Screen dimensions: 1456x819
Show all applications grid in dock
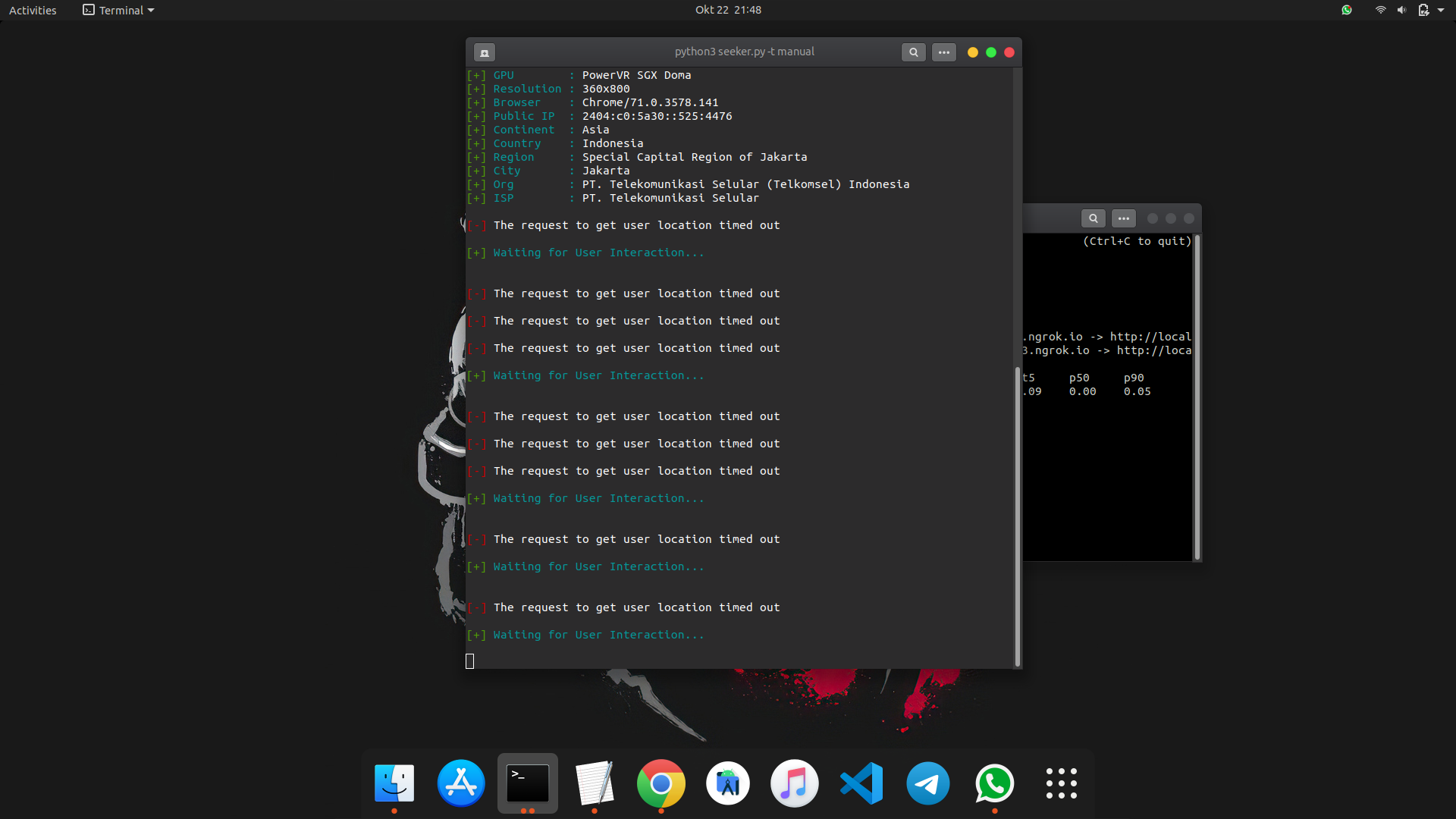1062,783
